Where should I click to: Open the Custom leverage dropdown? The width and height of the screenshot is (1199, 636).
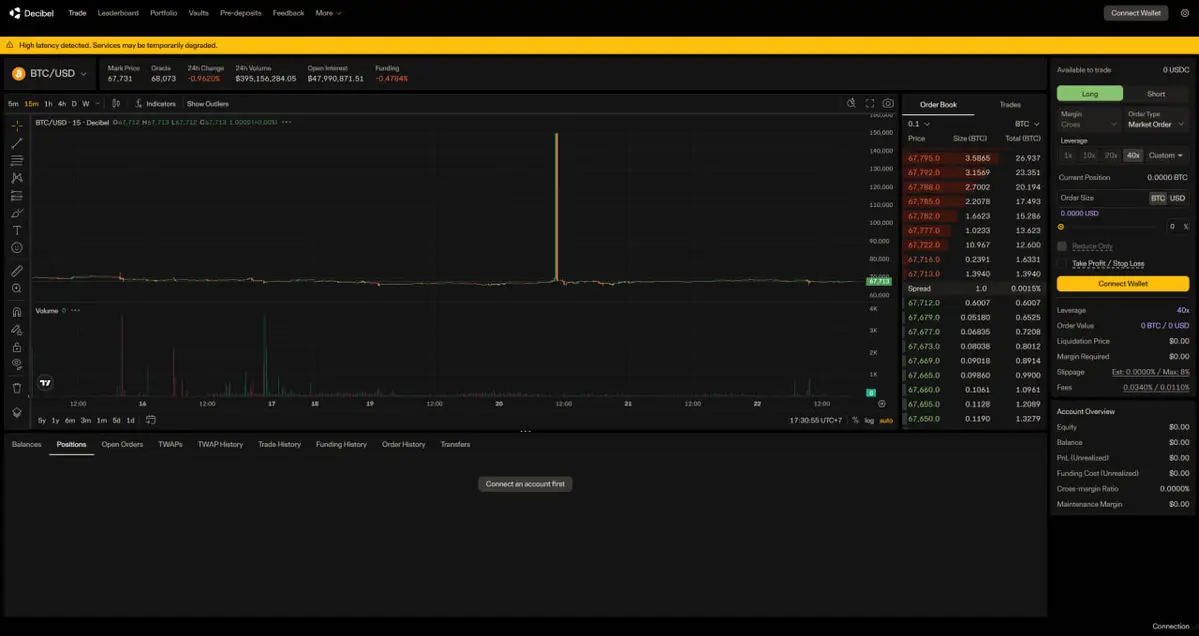(1166, 155)
